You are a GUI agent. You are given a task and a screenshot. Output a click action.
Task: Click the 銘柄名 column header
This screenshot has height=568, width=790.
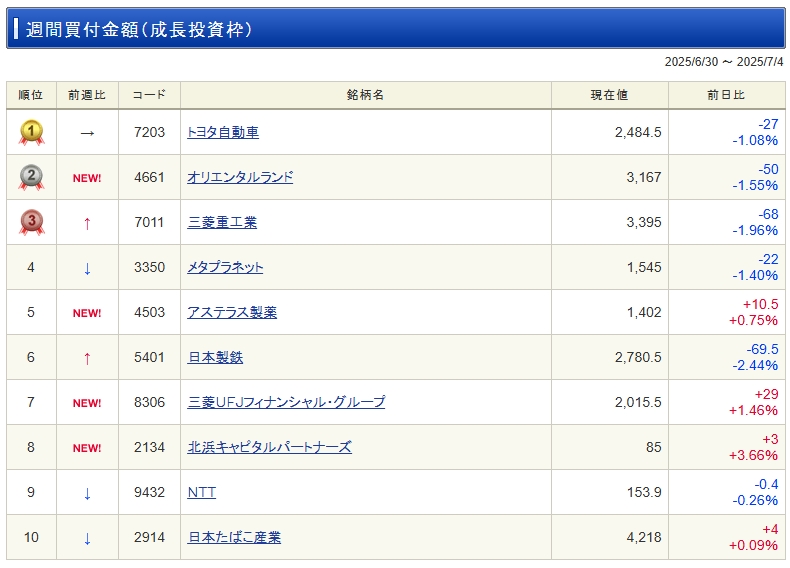click(x=366, y=95)
